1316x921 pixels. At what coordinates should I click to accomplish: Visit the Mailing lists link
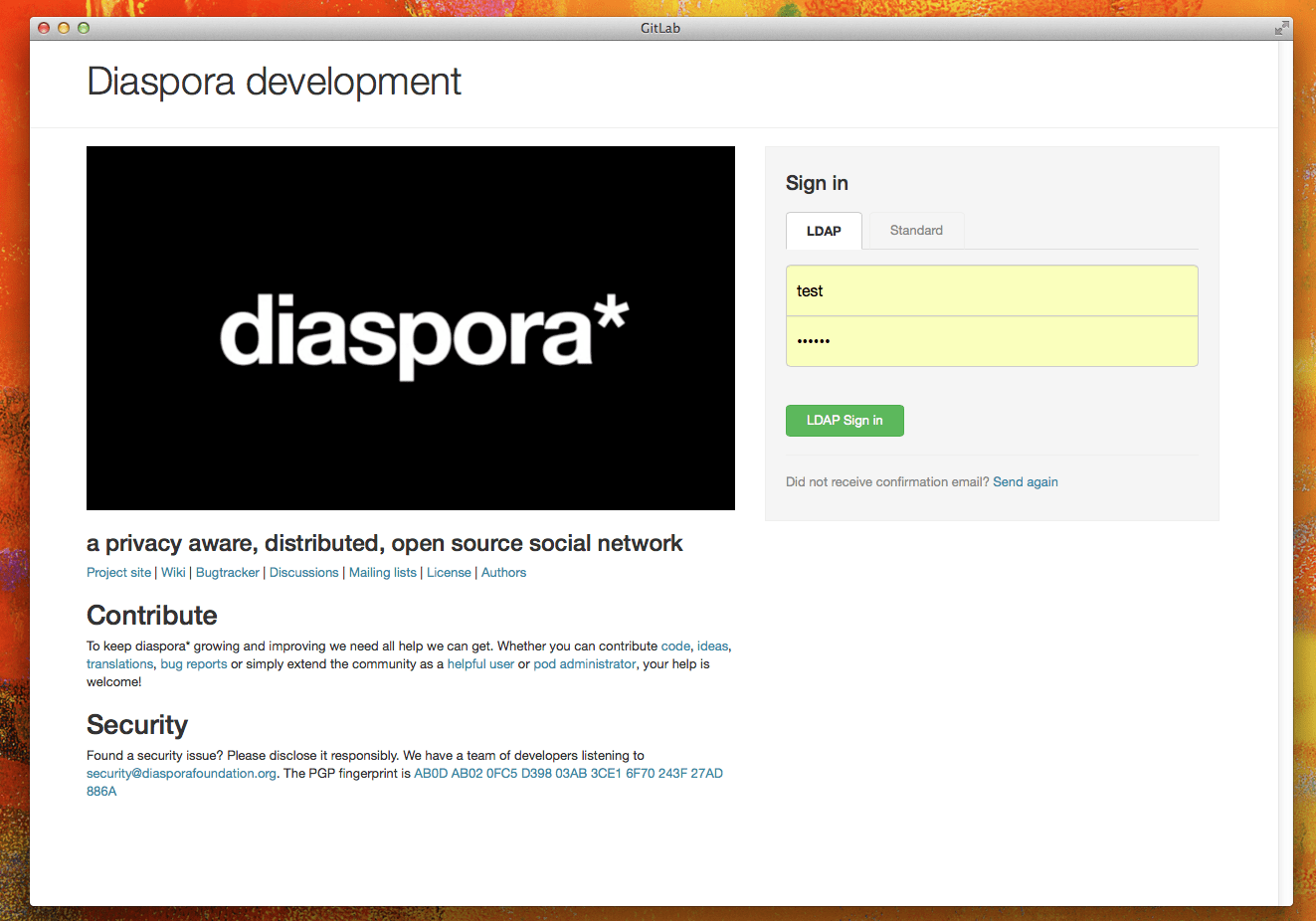click(382, 573)
